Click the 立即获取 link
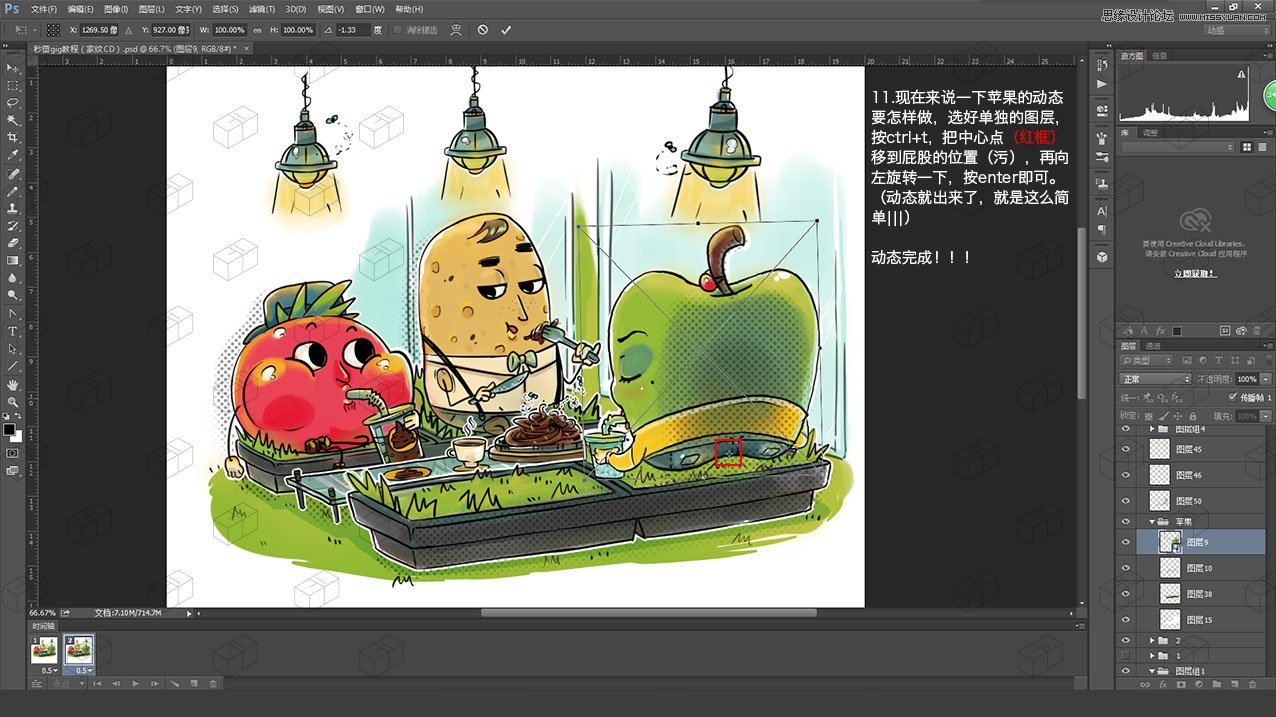This screenshot has height=717, width=1276. pos(1196,272)
